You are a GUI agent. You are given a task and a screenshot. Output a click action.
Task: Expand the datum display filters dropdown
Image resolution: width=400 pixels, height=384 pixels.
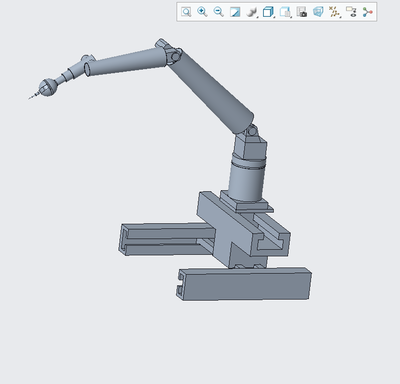pyautogui.click(x=334, y=12)
